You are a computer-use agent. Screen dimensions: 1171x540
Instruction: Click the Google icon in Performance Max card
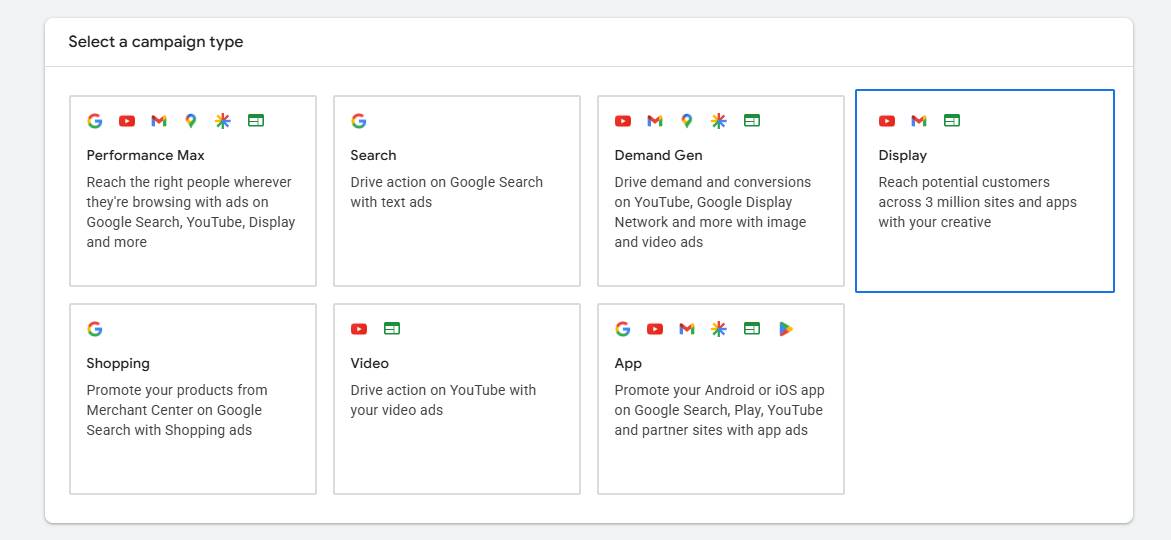(95, 121)
